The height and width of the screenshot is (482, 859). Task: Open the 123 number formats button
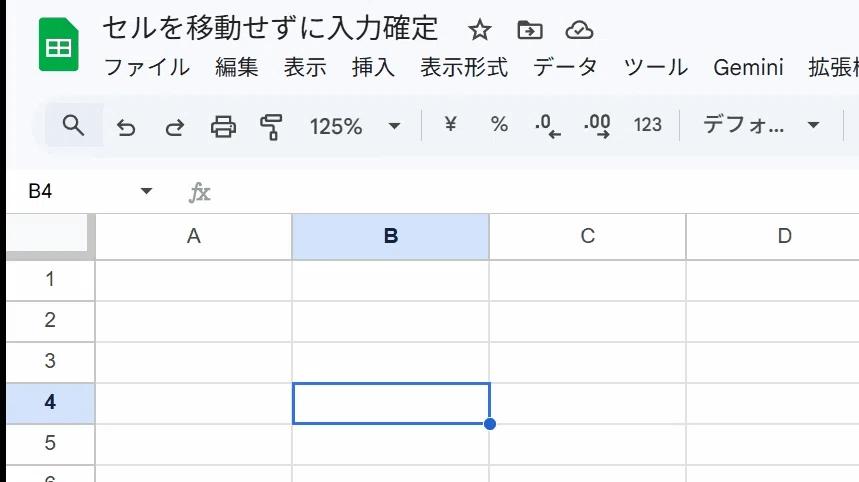point(648,125)
